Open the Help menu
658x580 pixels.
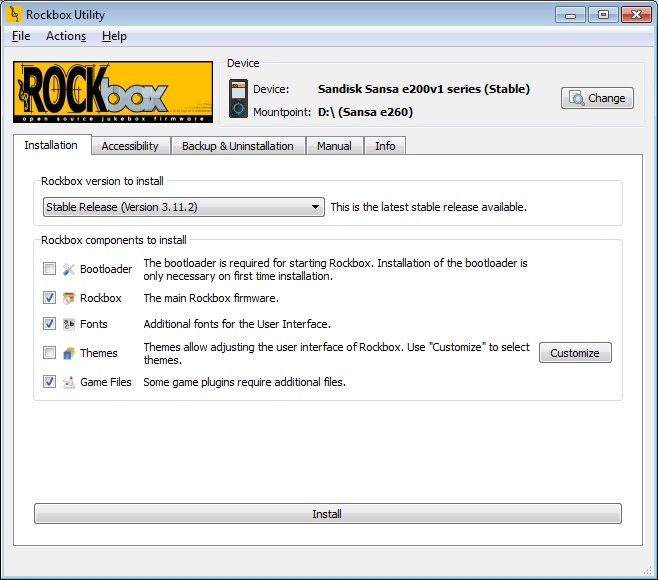point(114,36)
